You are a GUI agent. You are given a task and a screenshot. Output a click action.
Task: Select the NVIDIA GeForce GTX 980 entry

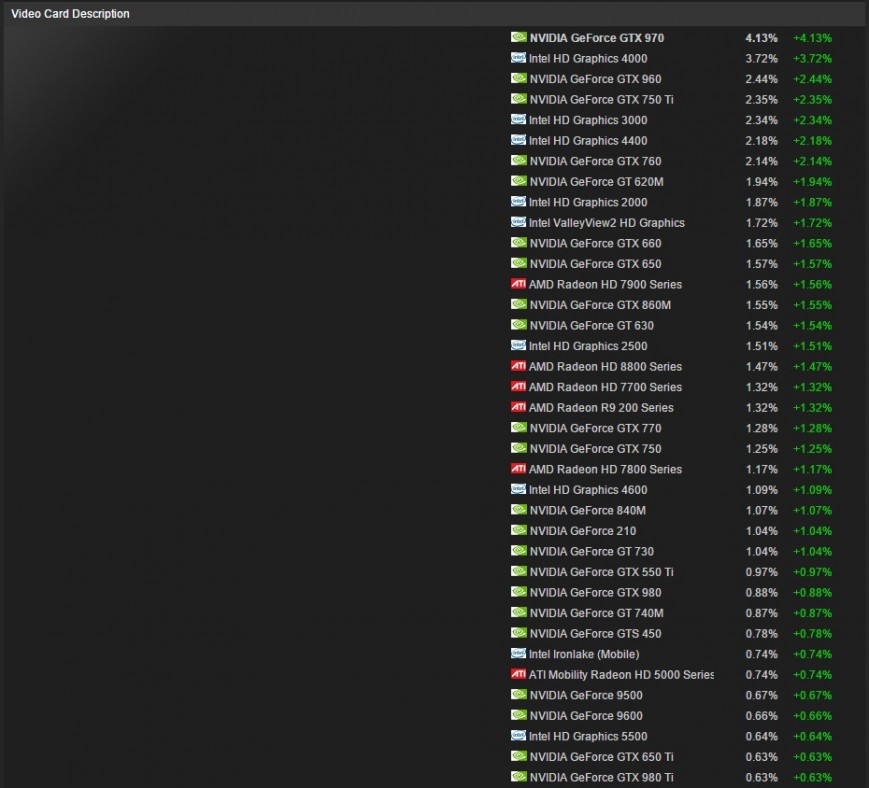(x=595, y=592)
